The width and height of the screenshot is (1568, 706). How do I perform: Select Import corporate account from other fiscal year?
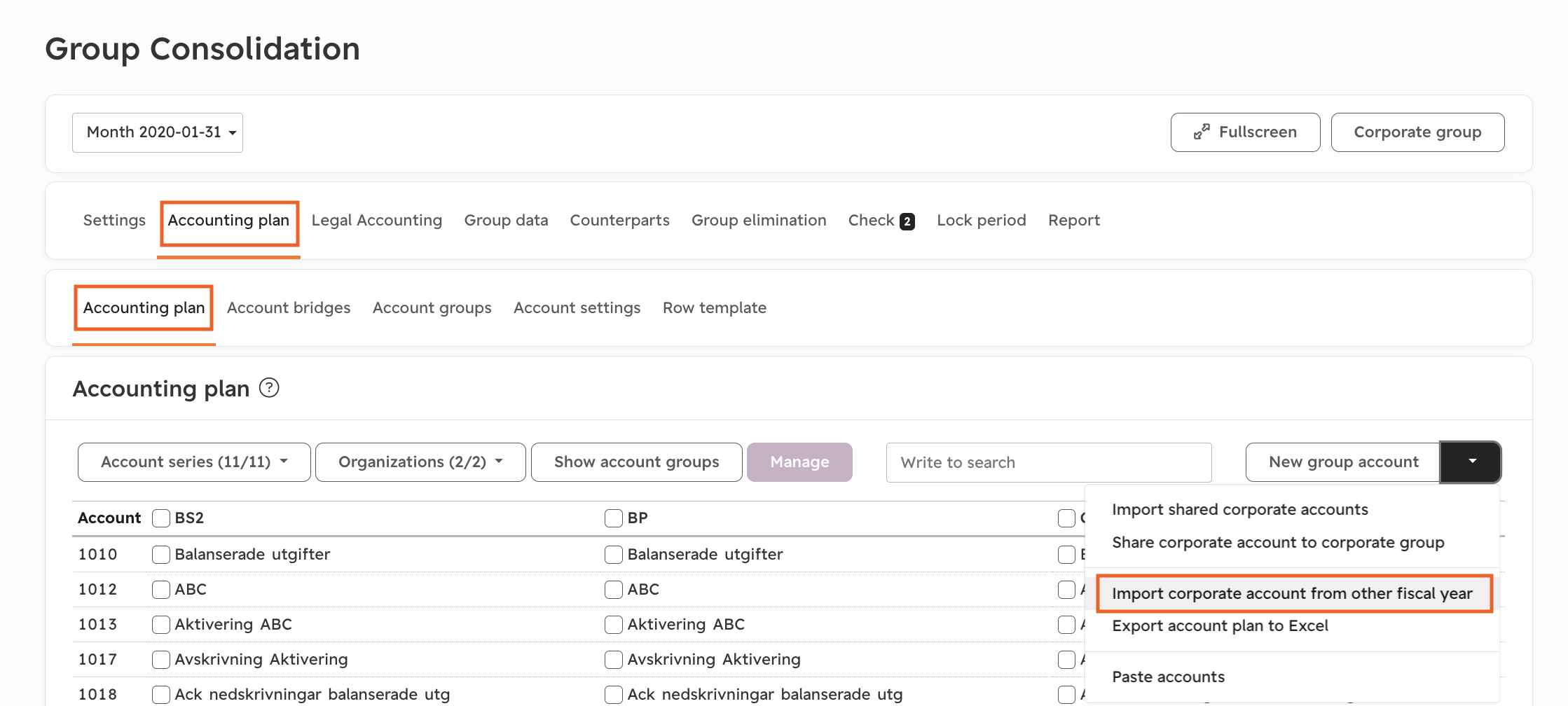[1292, 594]
